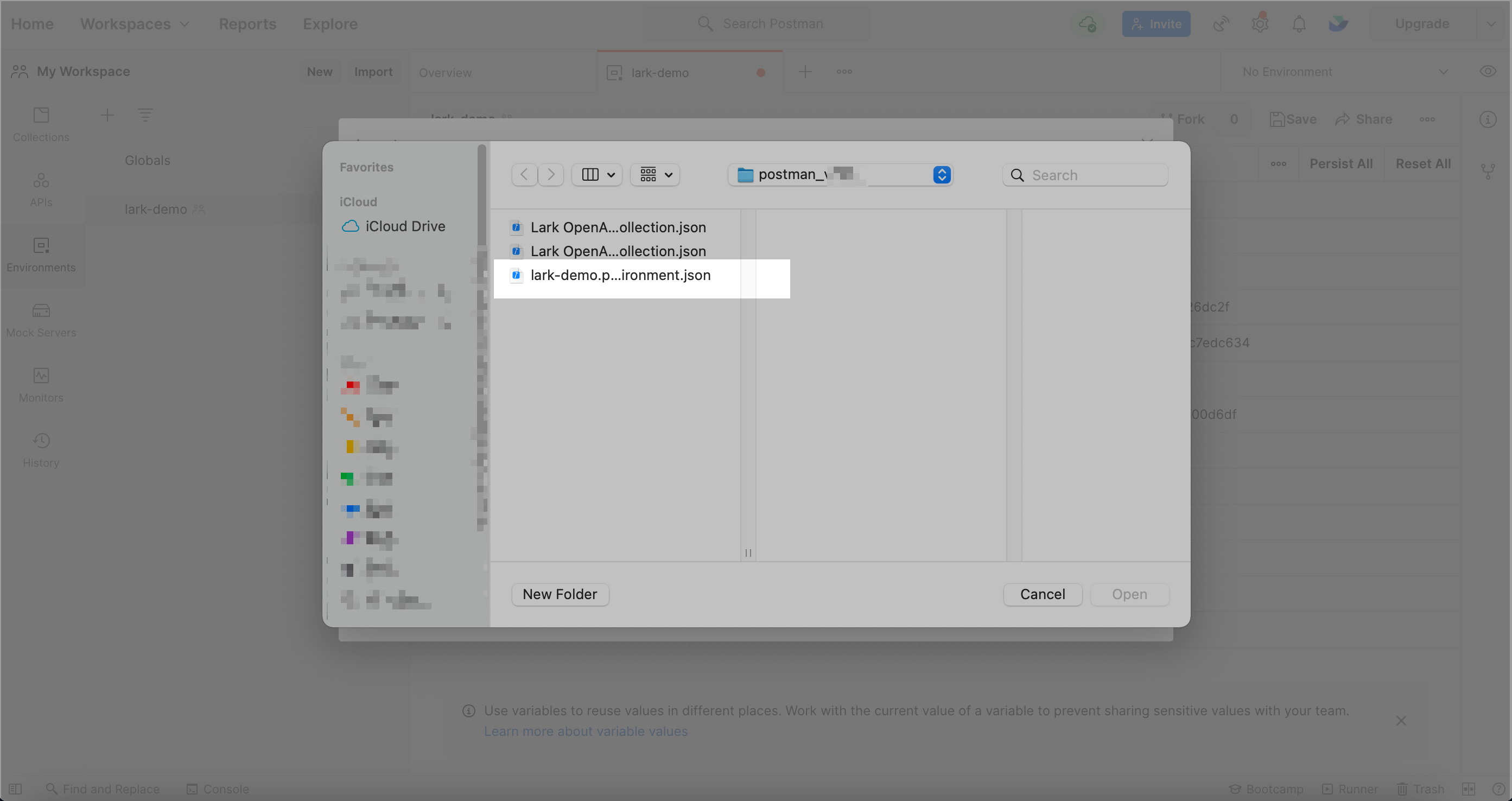Click the back navigation arrow in file dialog
This screenshot has width=1512, height=801.
(524, 175)
